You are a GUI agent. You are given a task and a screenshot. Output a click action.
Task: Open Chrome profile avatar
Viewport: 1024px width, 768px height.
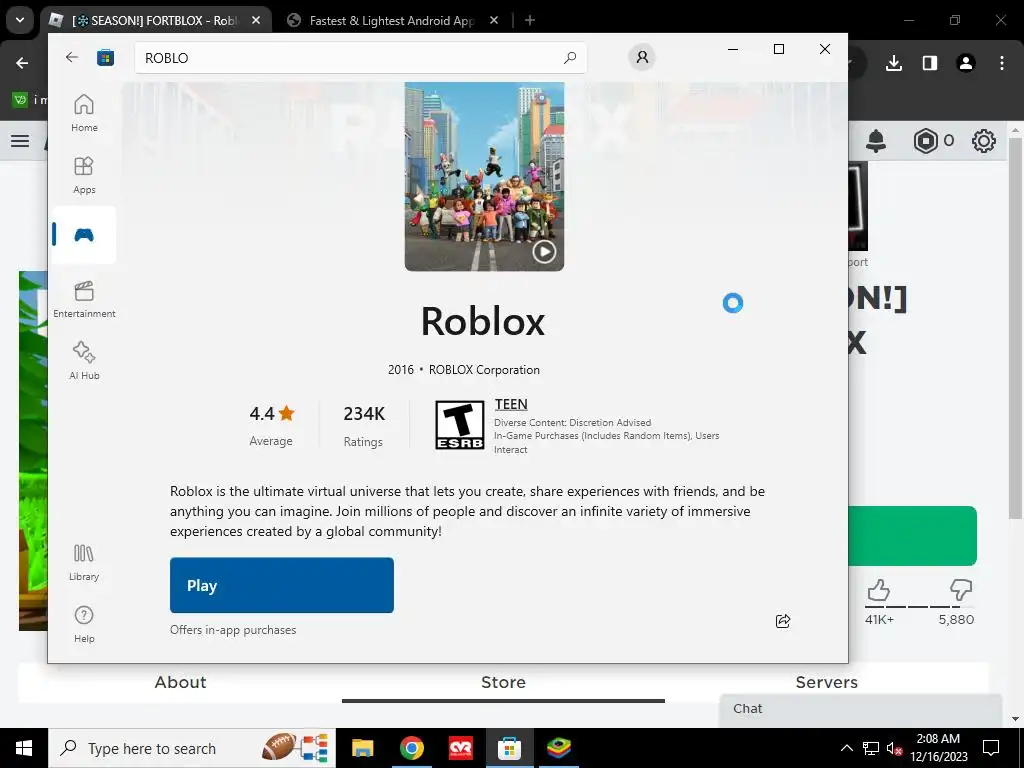tap(965, 63)
